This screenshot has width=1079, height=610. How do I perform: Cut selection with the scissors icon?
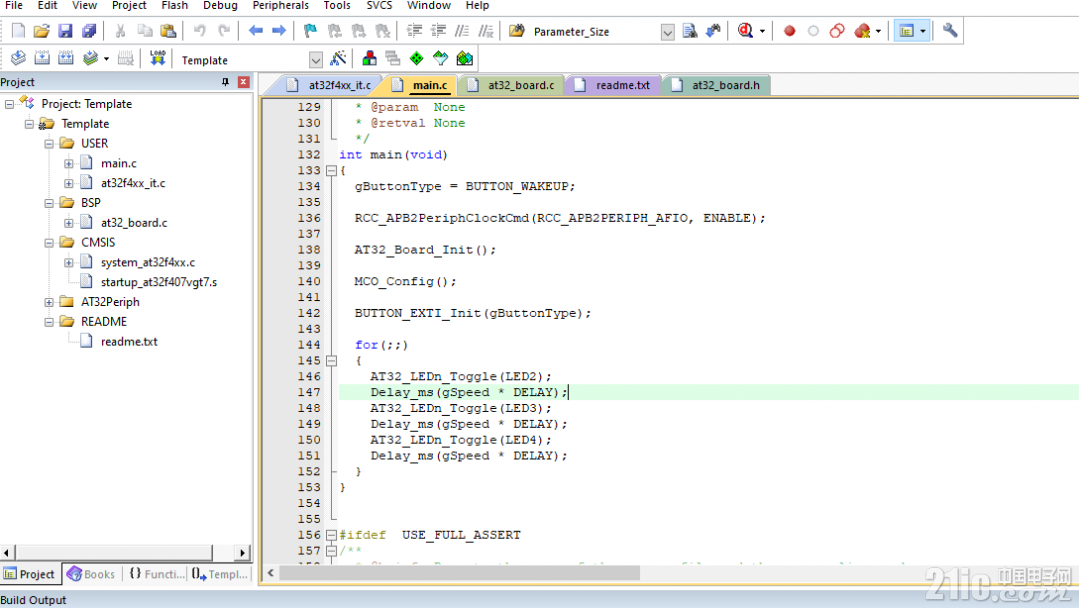[x=120, y=31]
